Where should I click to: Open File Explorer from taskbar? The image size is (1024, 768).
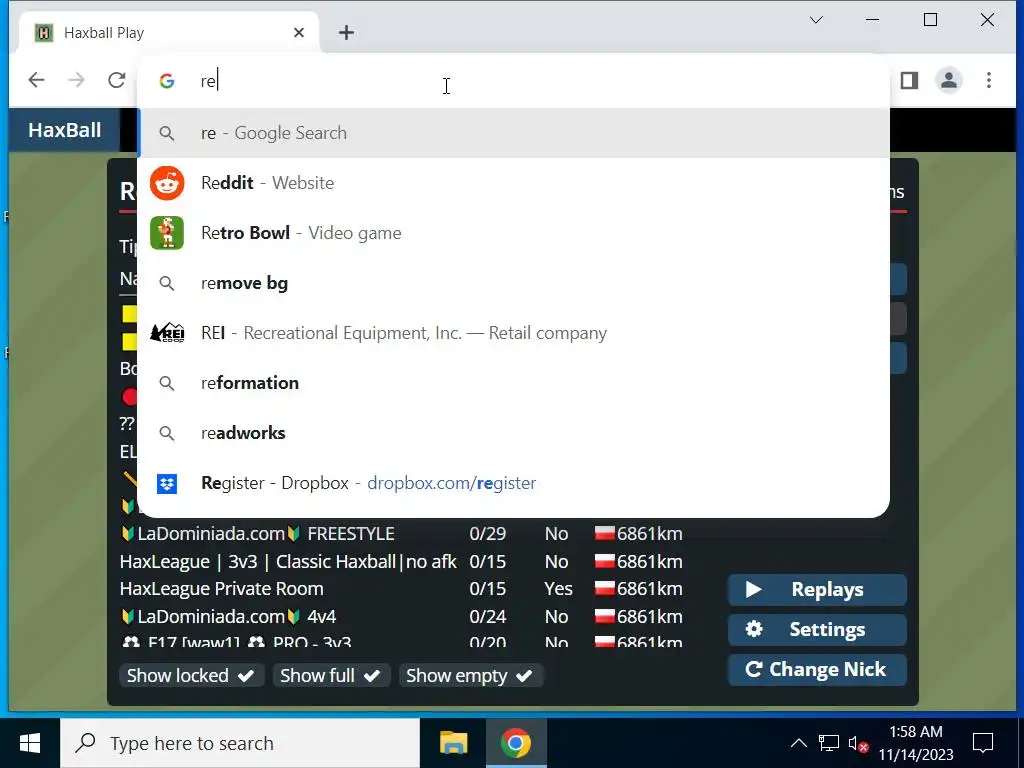[x=453, y=743]
